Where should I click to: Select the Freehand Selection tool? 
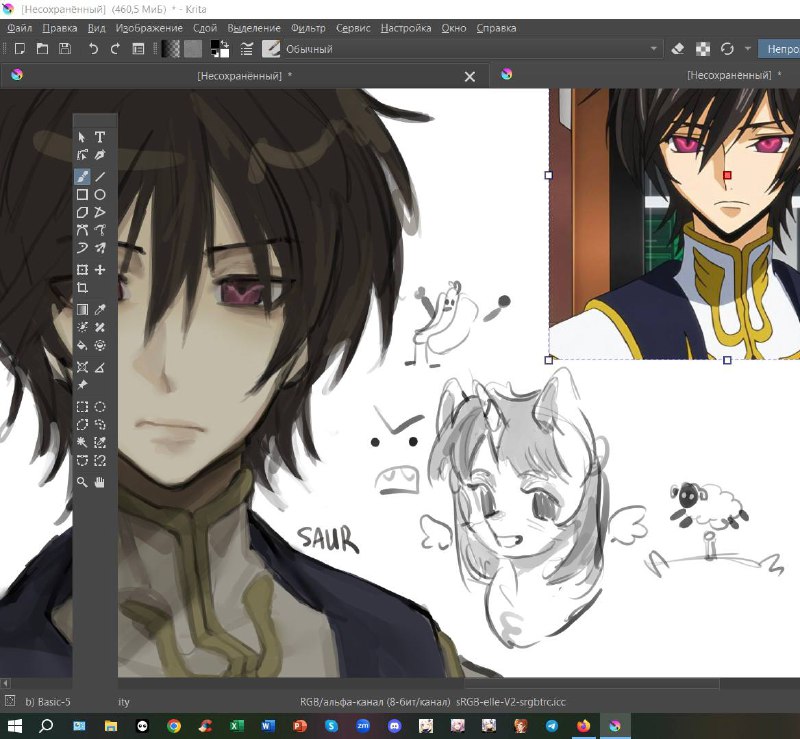click(100, 425)
